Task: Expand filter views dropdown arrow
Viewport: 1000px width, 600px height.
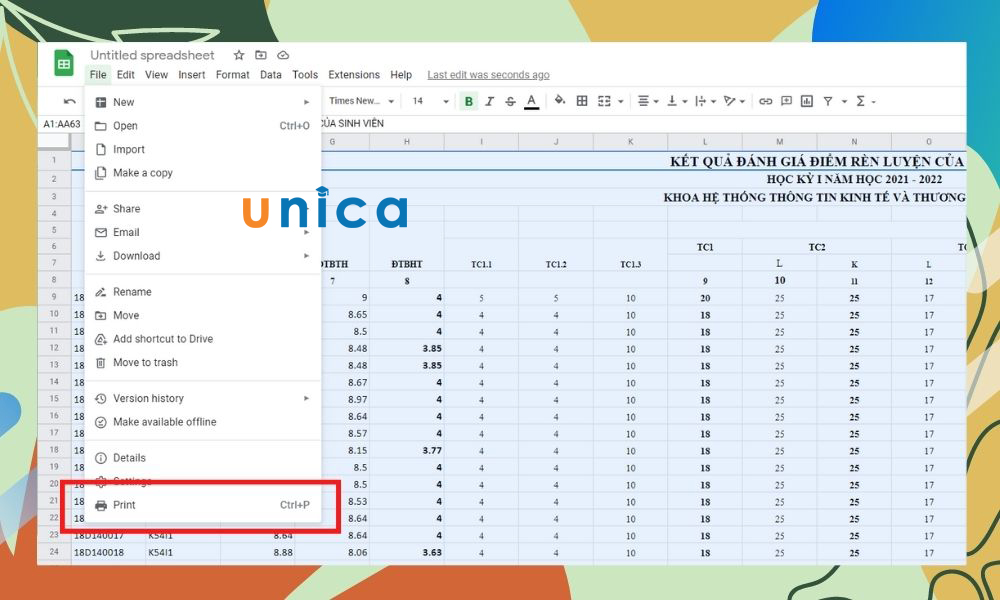Action: tap(844, 101)
